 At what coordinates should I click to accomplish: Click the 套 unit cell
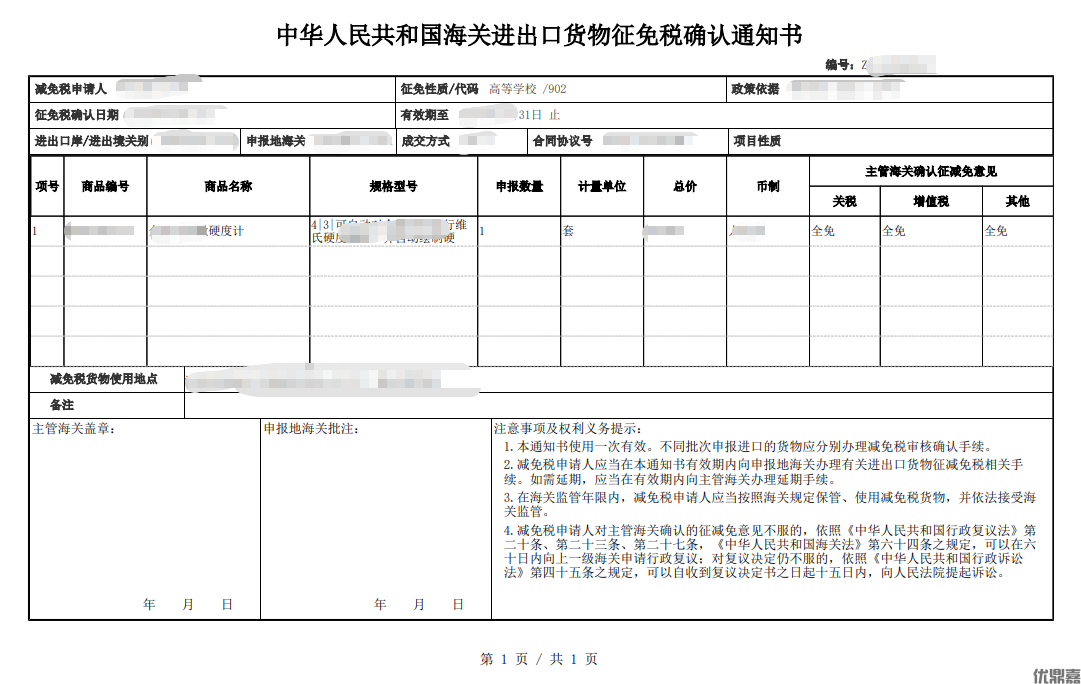point(568,231)
